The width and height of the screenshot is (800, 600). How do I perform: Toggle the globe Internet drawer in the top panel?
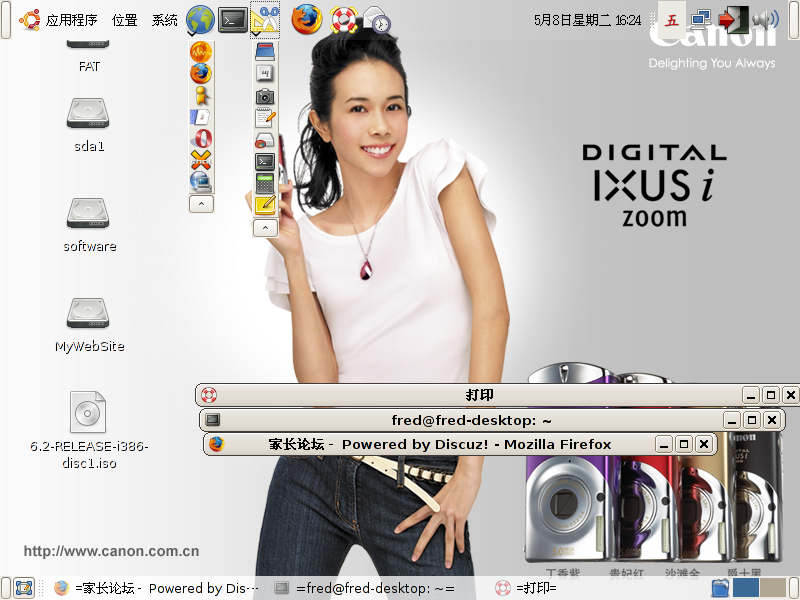(x=200, y=20)
